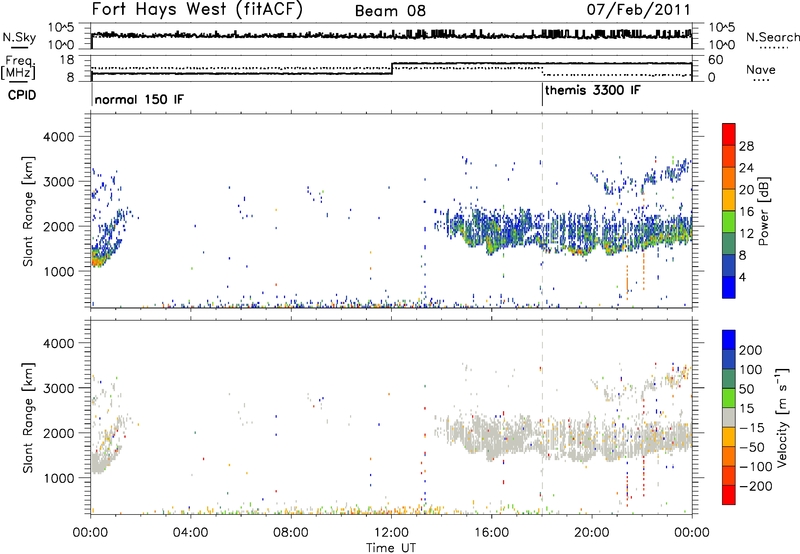Click the 'Nave' legend label
The height and width of the screenshot is (554, 800).
tap(761, 69)
